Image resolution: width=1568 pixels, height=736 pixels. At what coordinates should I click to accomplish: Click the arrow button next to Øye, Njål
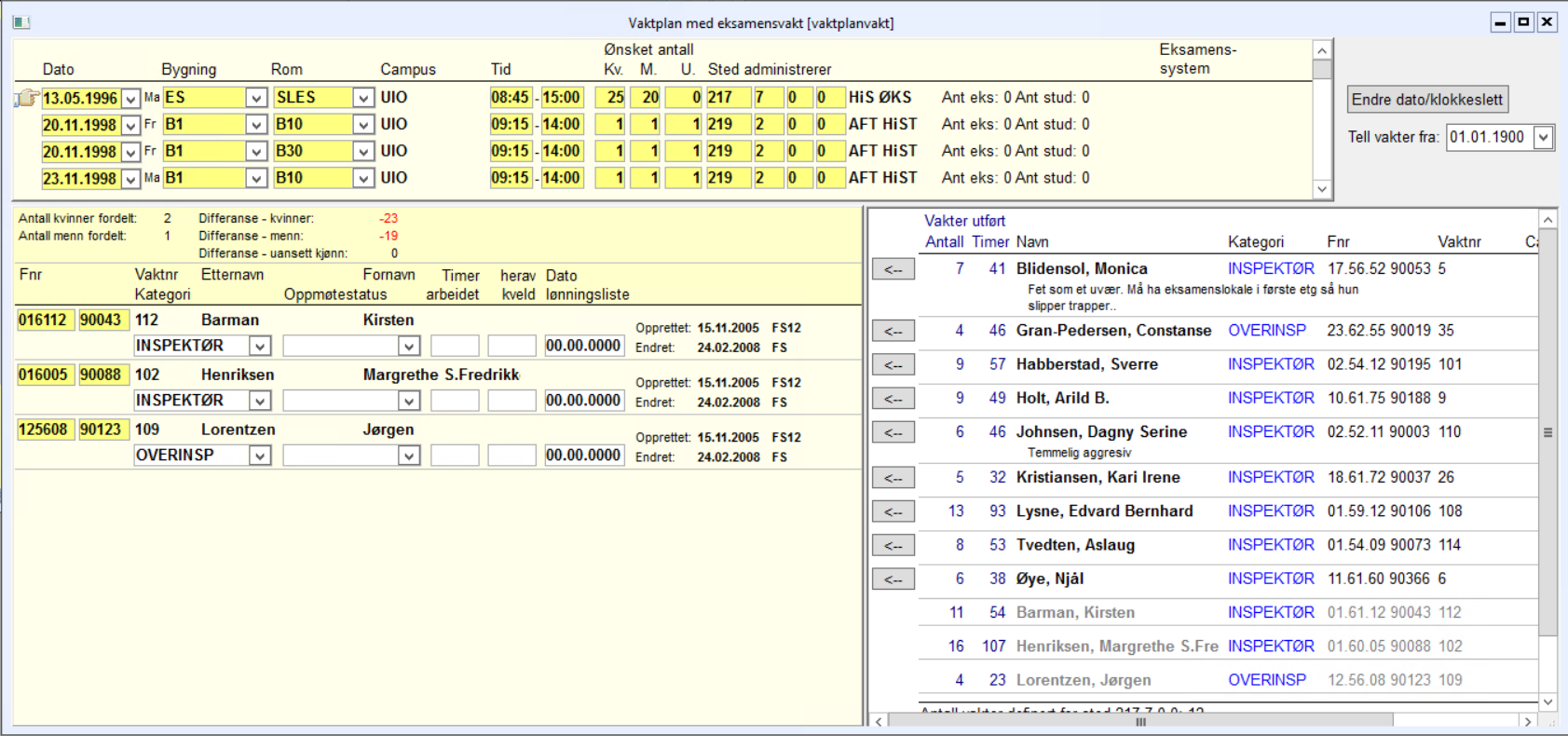tap(893, 579)
